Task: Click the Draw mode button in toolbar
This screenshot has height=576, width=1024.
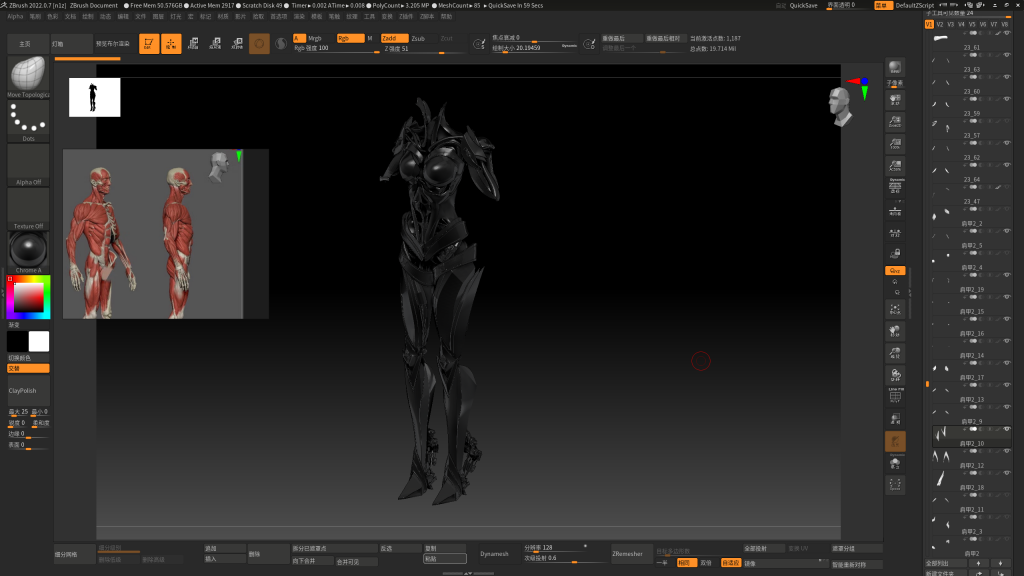Action: pos(171,43)
